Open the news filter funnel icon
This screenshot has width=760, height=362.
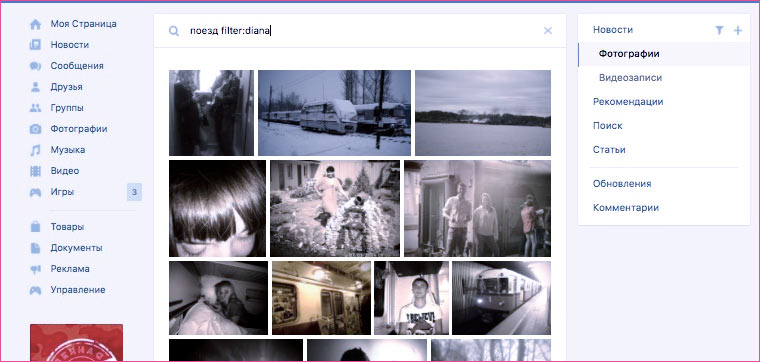[x=719, y=31]
